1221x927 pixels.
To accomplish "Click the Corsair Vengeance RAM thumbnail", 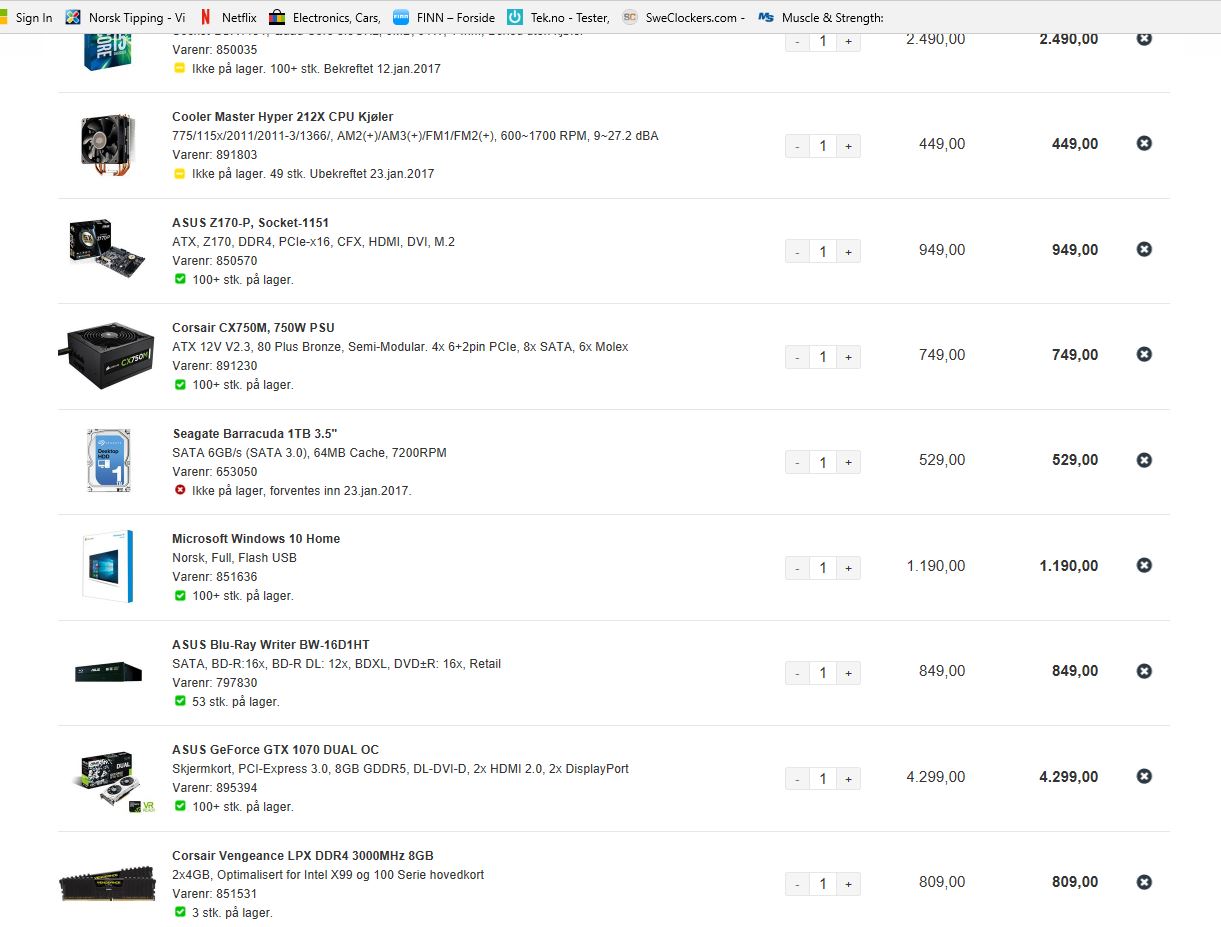I will tap(107, 884).
